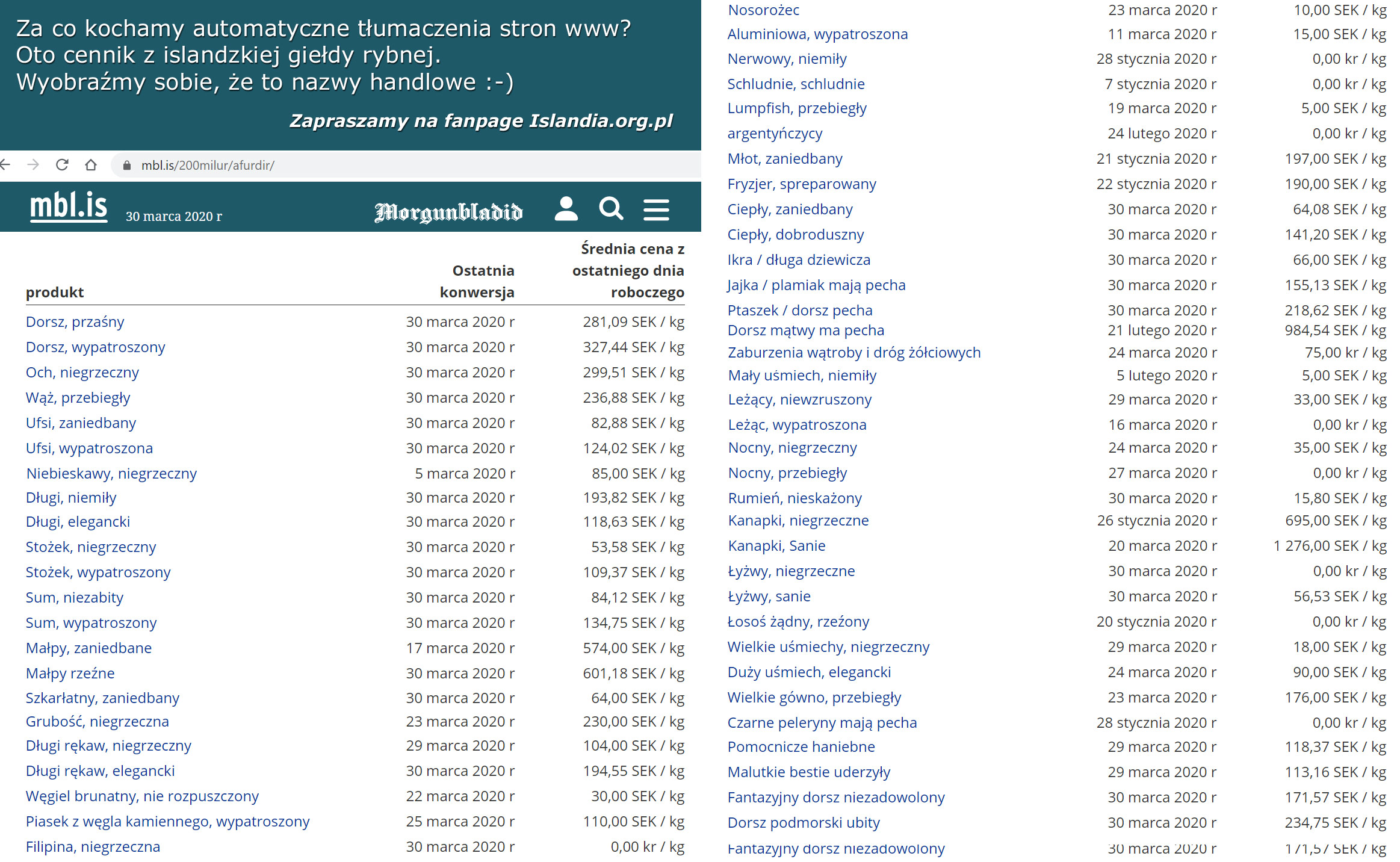Open the 'Długi rękaw, elegancki' link
The width and height of the screenshot is (1400, 862).
[x=100, y=771]
